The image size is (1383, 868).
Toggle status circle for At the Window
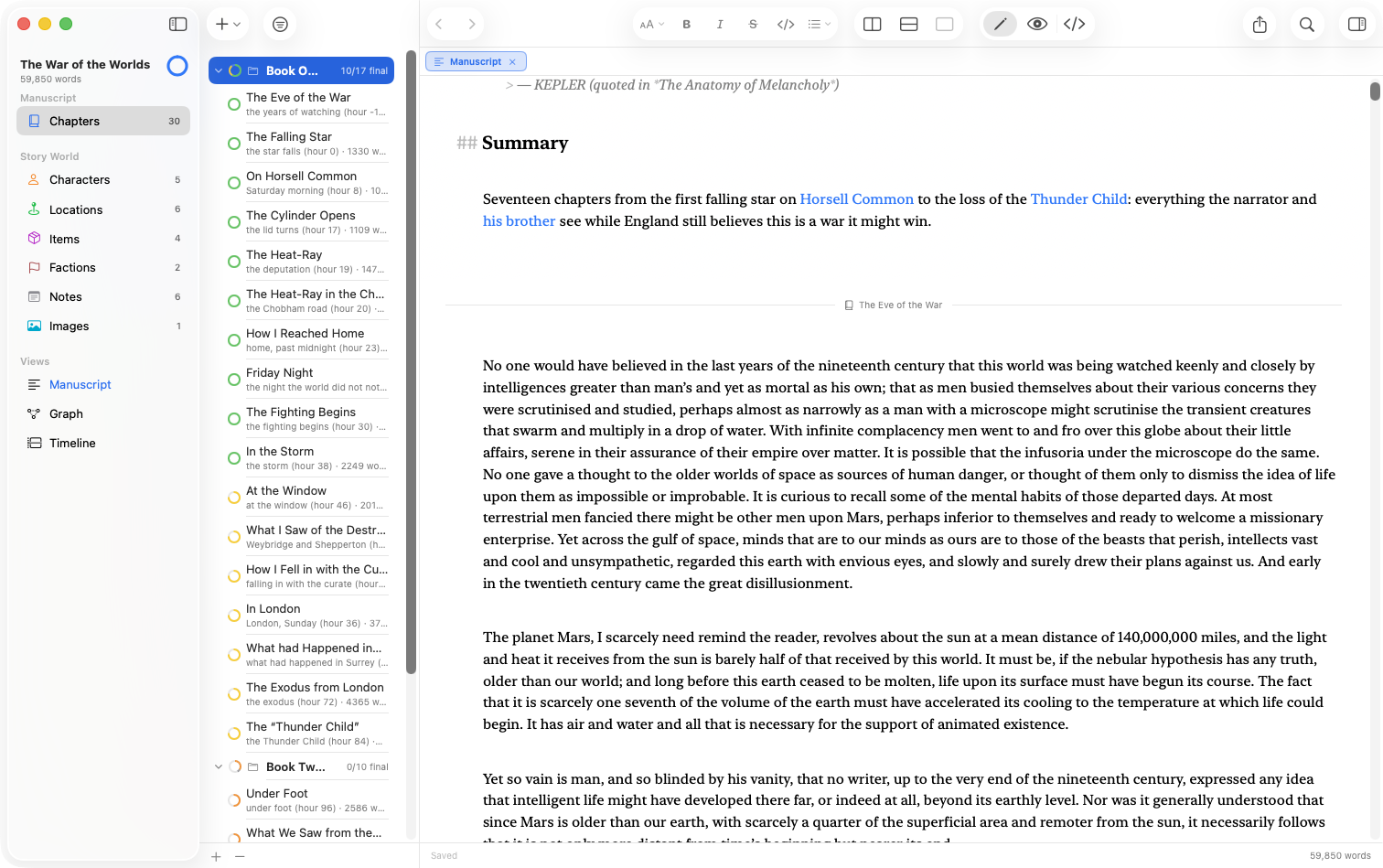click(234, 498)
